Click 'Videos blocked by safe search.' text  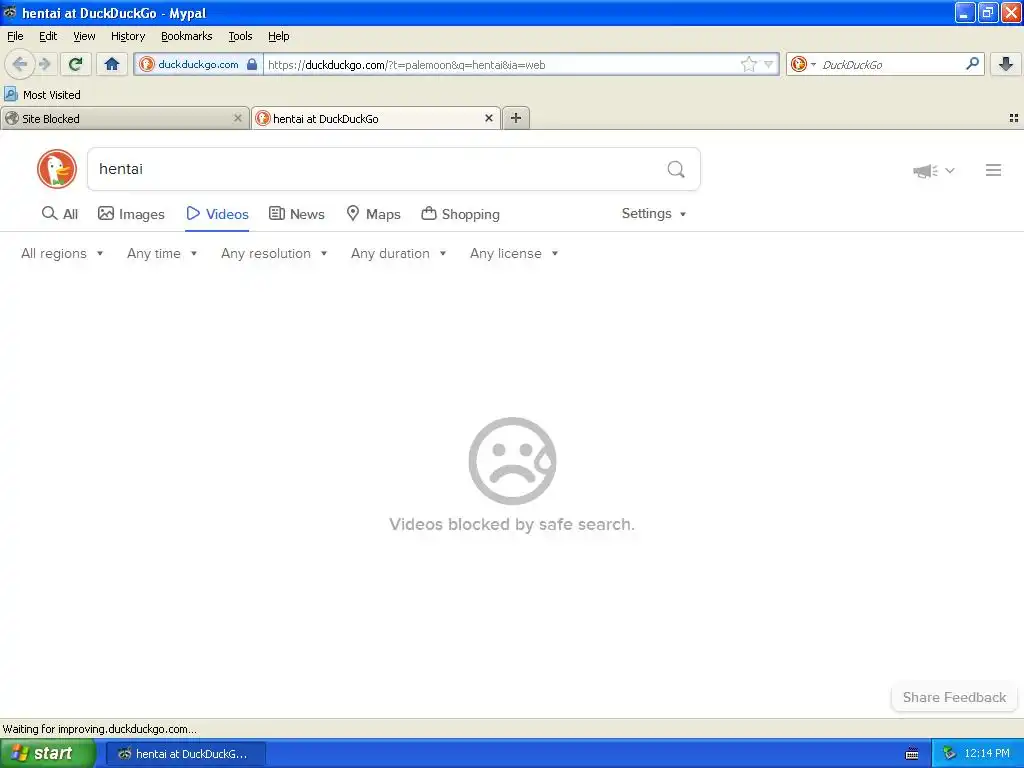click(x=512, y=524)
